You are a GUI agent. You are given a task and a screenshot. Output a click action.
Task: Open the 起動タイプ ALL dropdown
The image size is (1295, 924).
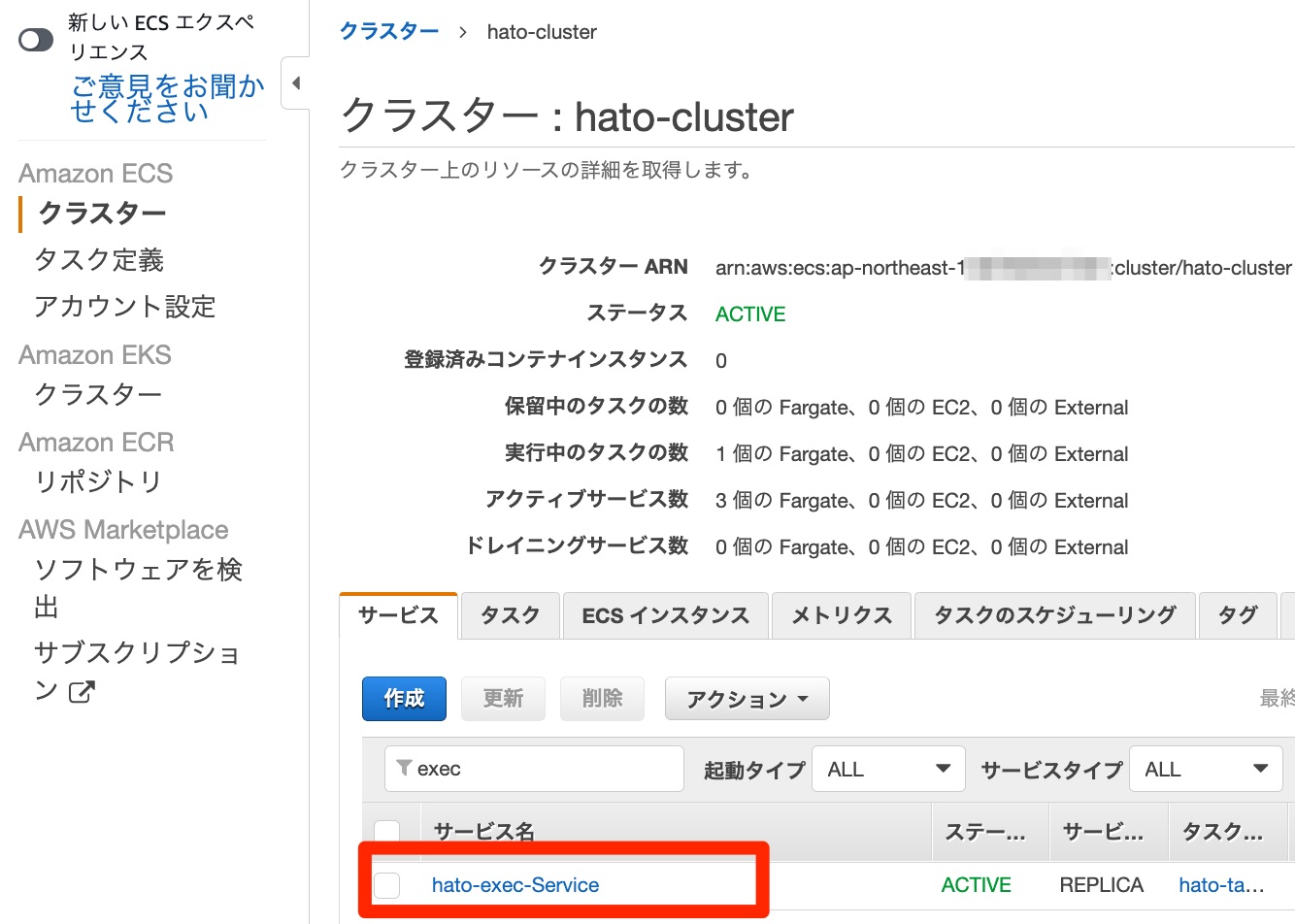(x=887, y=769)
